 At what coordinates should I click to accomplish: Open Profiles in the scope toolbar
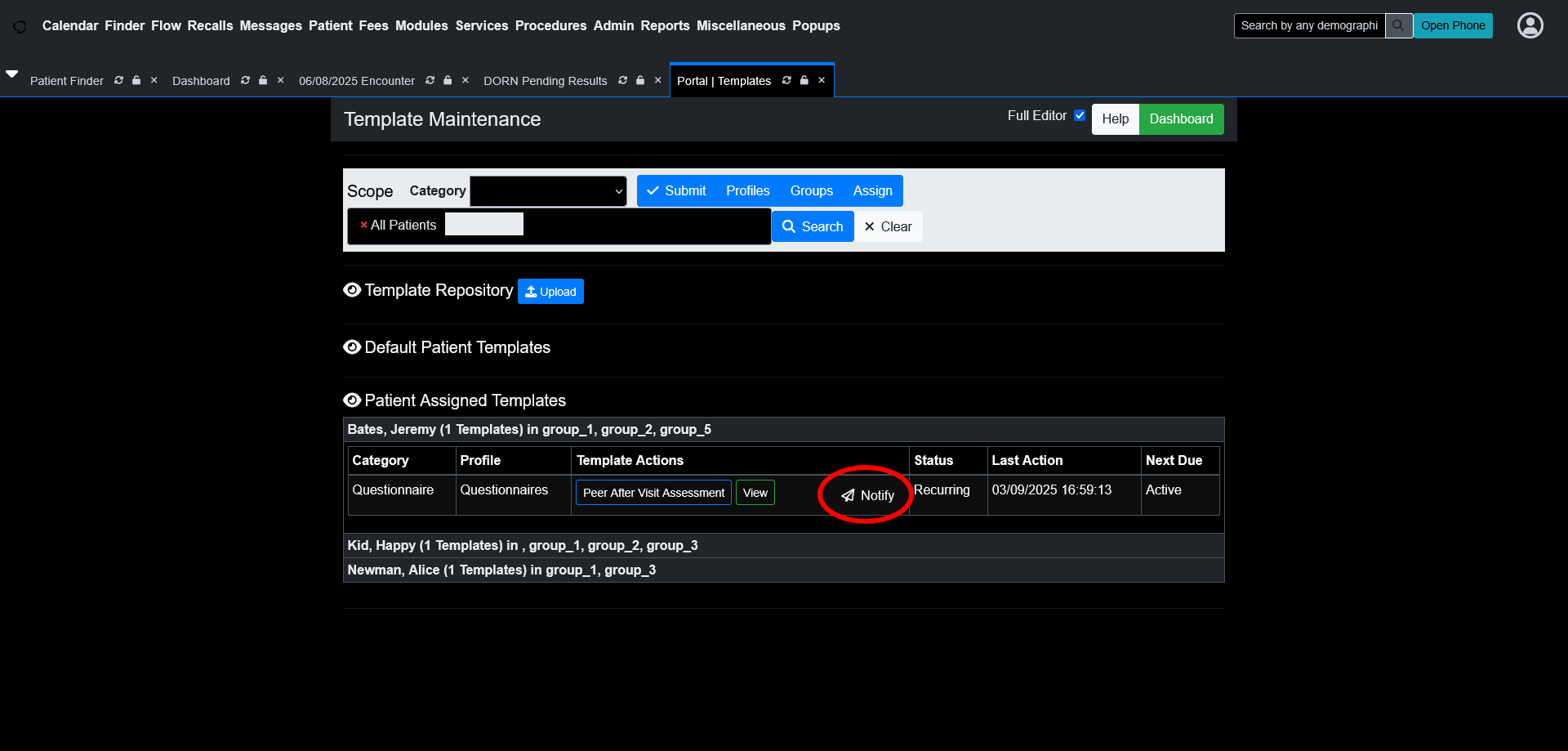(747, 191)
